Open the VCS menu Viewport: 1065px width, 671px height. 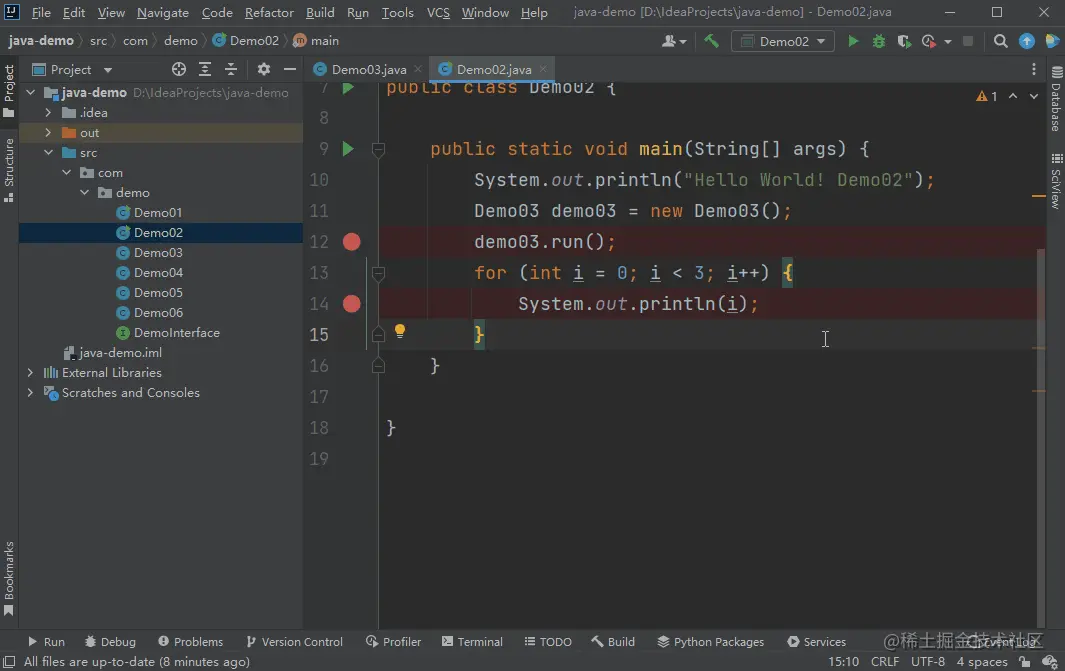tap(438, 12)
